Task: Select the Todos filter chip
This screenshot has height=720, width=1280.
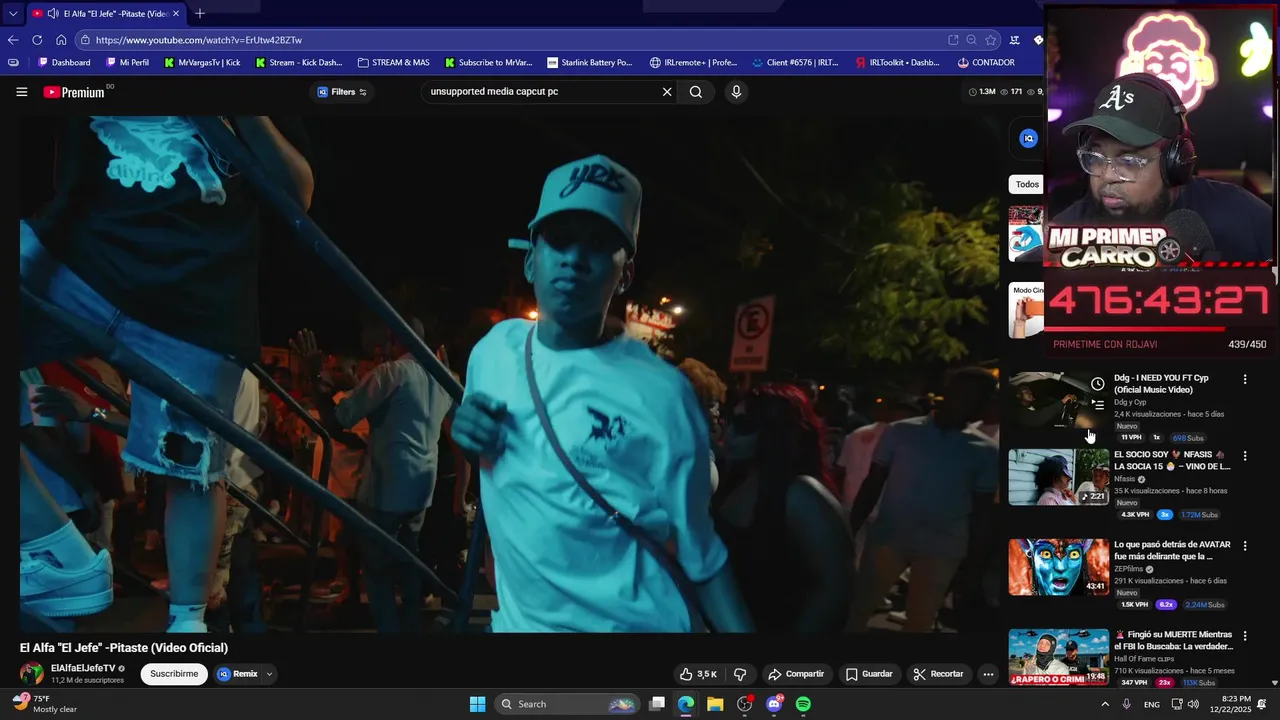Action: coord(1027,184)
